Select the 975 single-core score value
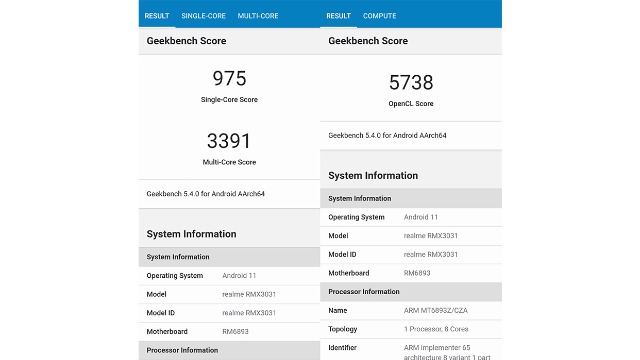The height and width of the screenshot is (360, 640). 229,78
